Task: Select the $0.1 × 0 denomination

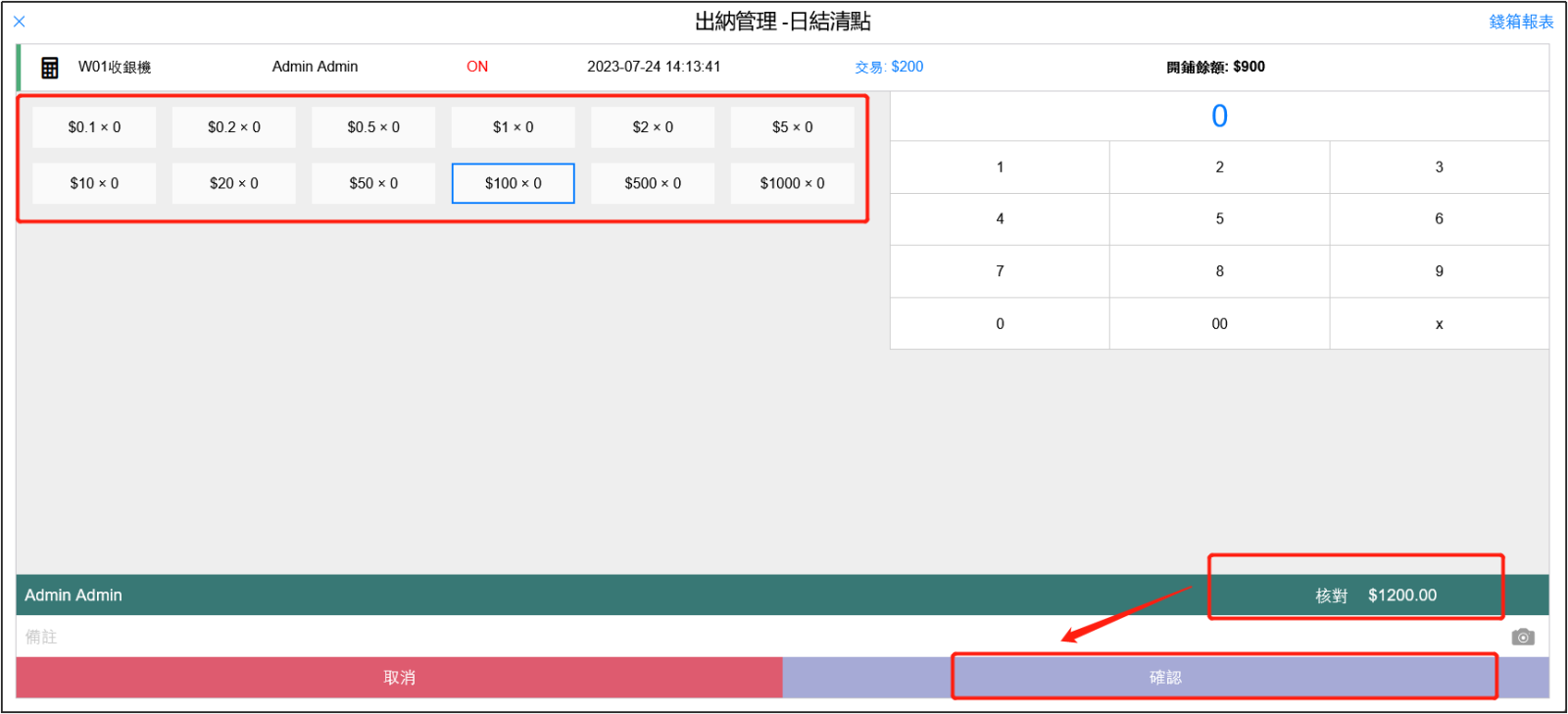Action: 94,127
